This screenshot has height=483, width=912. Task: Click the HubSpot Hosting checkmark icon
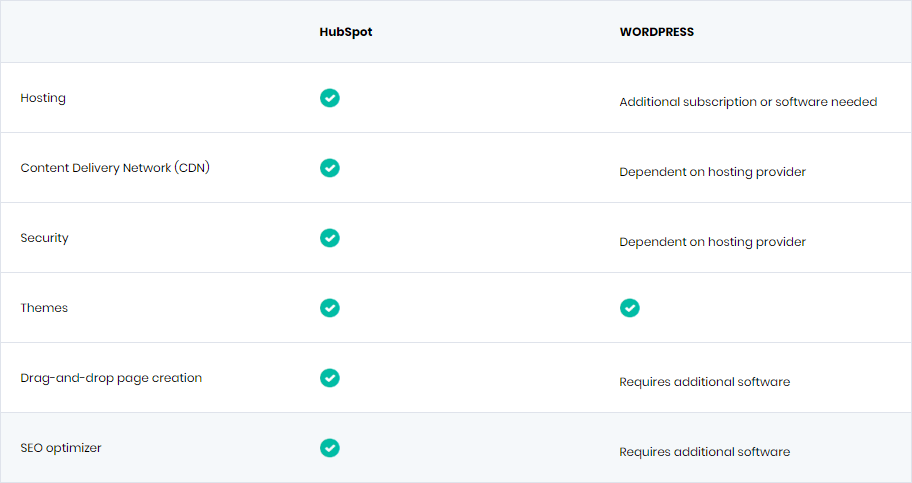pos(330,98)
